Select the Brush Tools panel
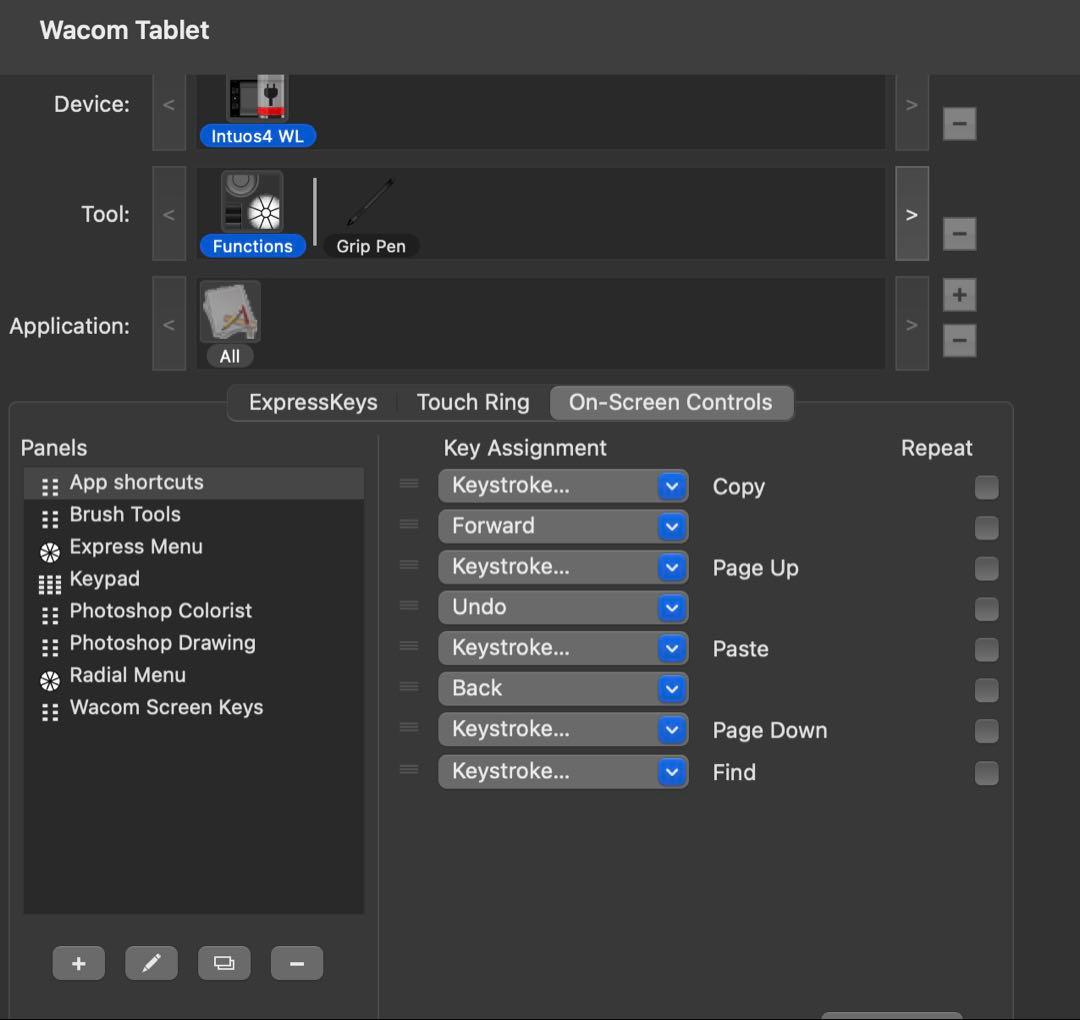The height and width of the screenshot is (1020, 1080). coord(194,515)
